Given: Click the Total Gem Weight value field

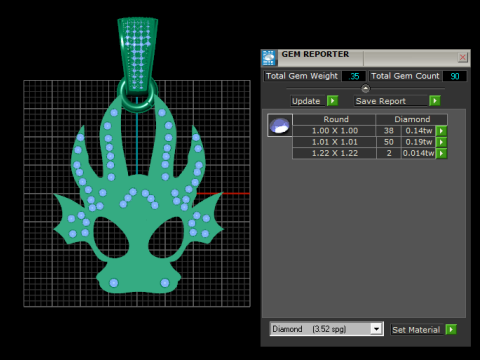Looking at the screenshot, I should tap(354, 76).
